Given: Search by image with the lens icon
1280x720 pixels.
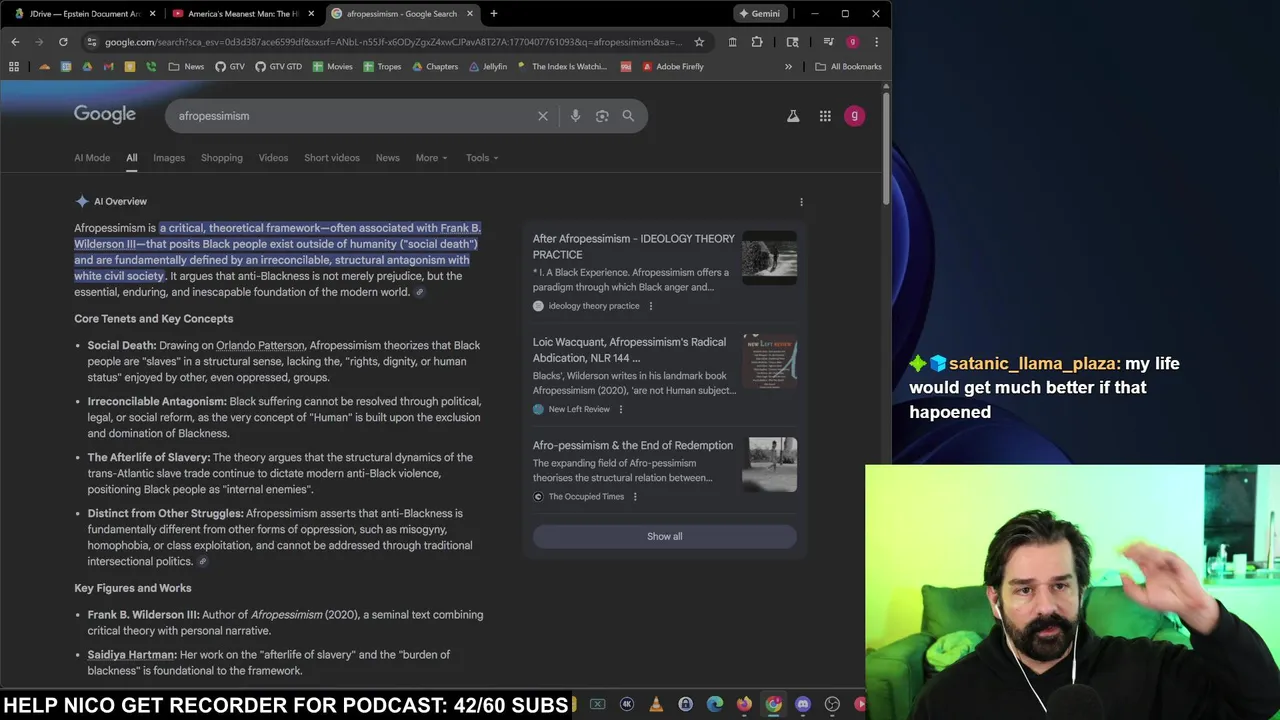Looking at the screenshot, I should pos(602,116).
